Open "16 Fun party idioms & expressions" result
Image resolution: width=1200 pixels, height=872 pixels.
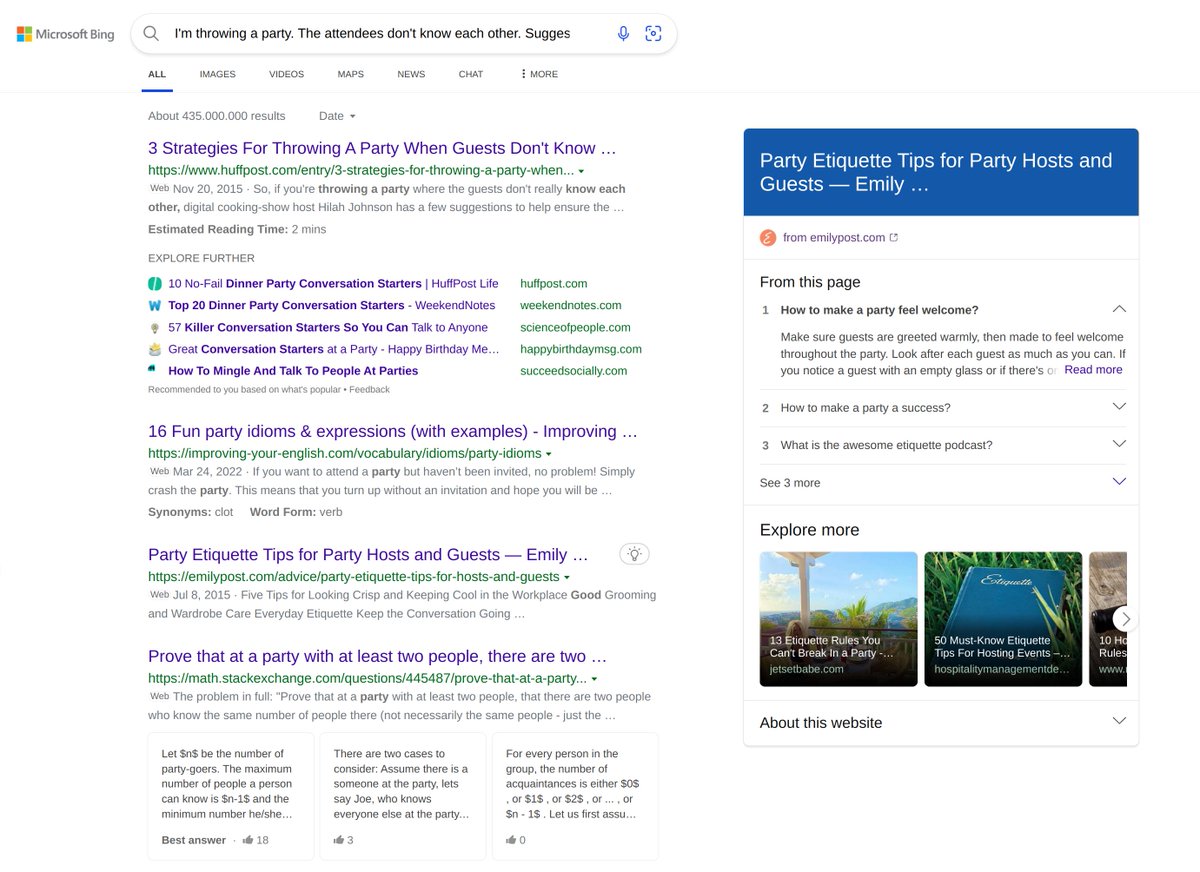393,432
